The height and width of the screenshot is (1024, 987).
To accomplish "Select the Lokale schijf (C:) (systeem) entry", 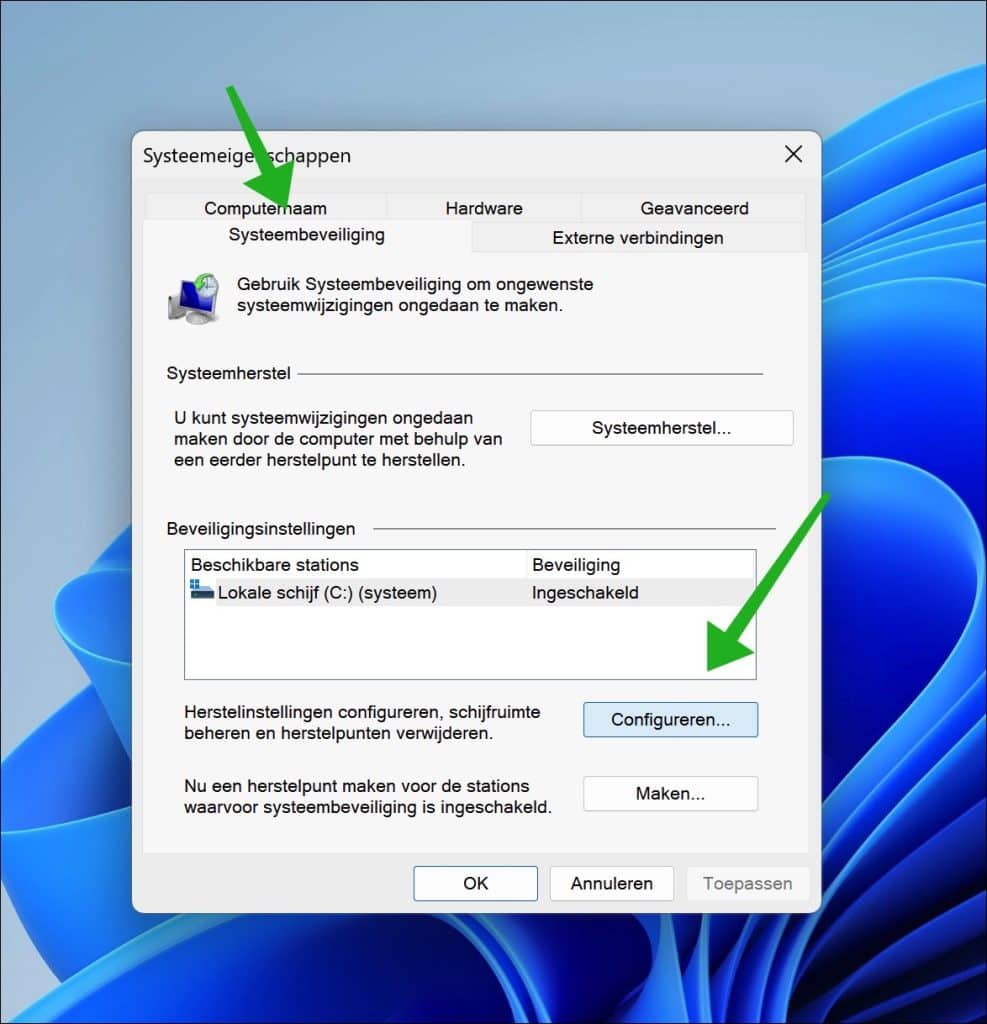I will point(350,592).
